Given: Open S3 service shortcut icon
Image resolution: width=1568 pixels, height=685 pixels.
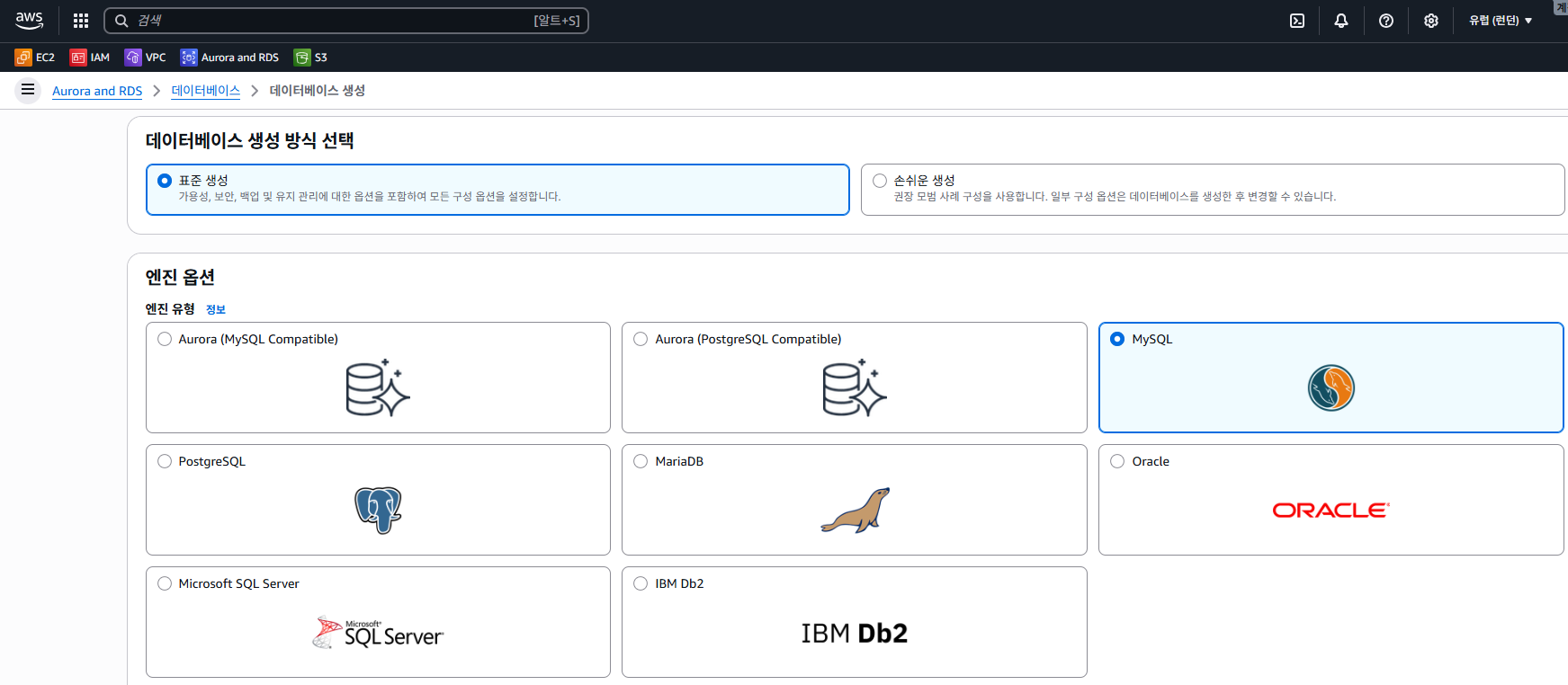Looking at the screenshot, I should [302, 58].
